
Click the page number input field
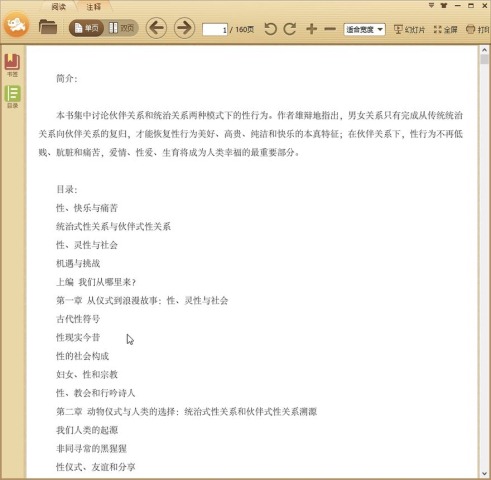point(215,29)
